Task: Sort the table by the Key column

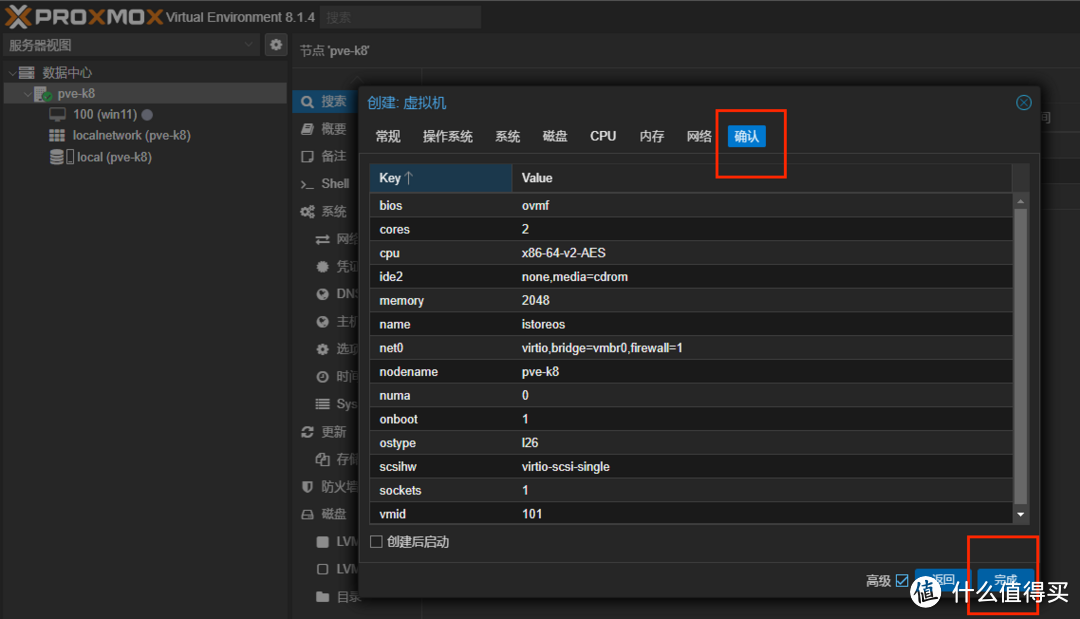Action: (x=441, y=178)
